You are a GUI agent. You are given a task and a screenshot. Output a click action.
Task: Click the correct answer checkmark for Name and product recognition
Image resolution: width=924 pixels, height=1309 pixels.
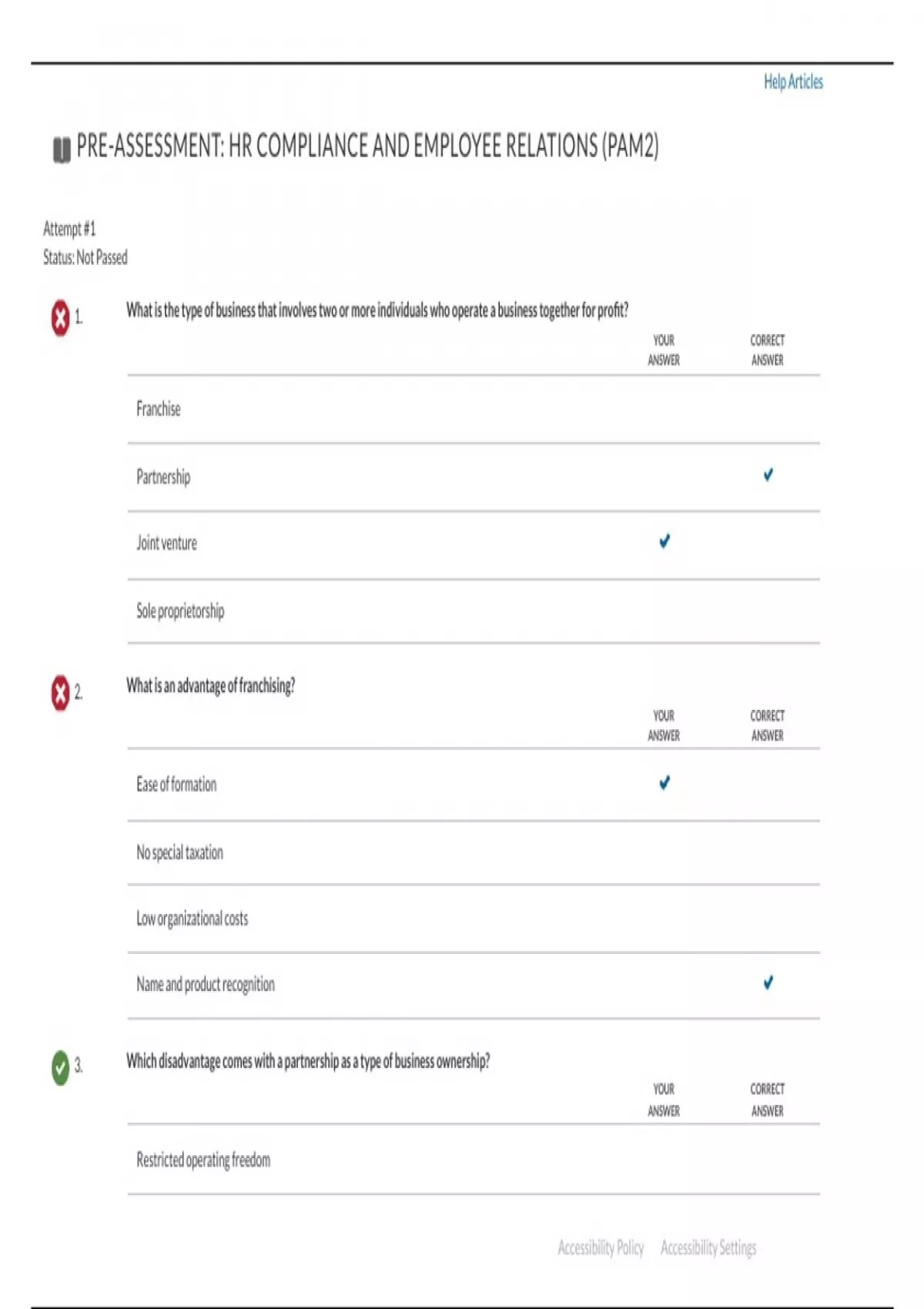click(x=768, y=983)
